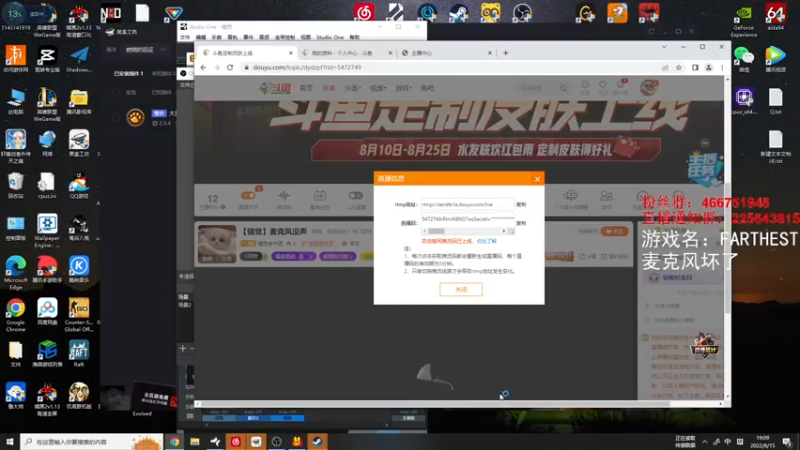Open the 视频 dropdown in Douyu navigation
The width and height of the screenshot is (800, 450).
point(378,88)
